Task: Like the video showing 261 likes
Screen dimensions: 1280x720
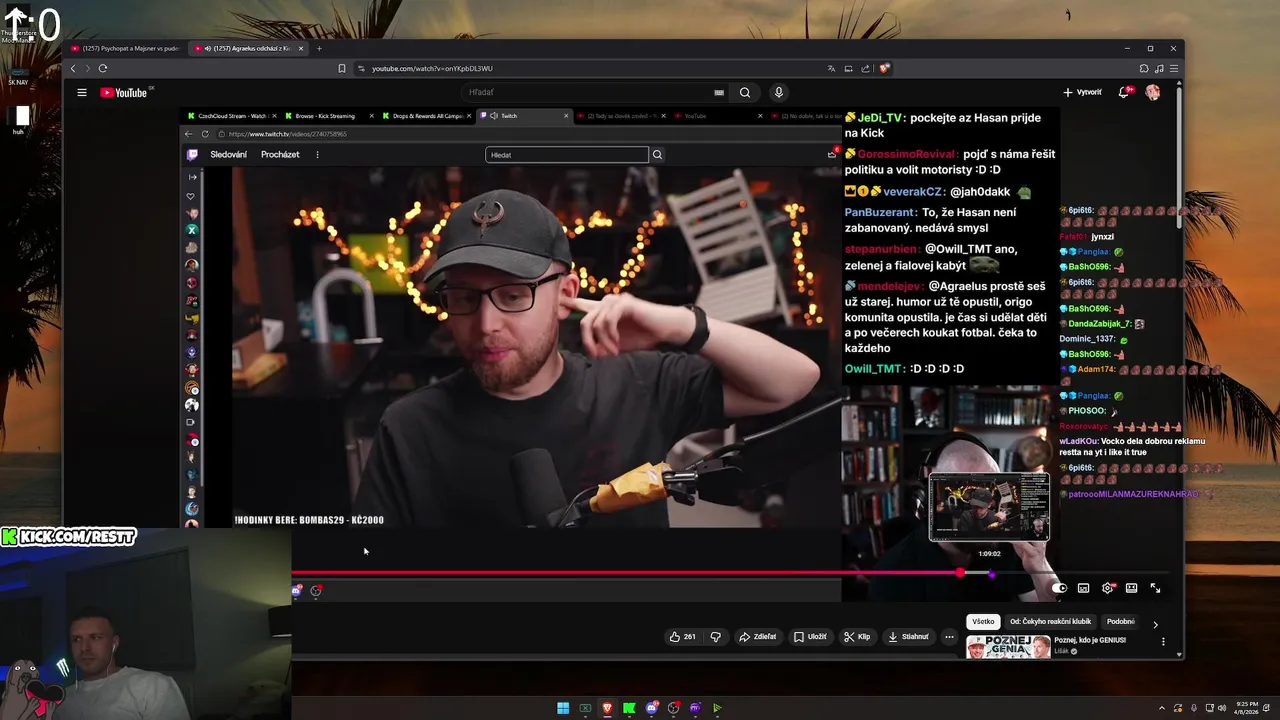Action: tap(683, 636)
